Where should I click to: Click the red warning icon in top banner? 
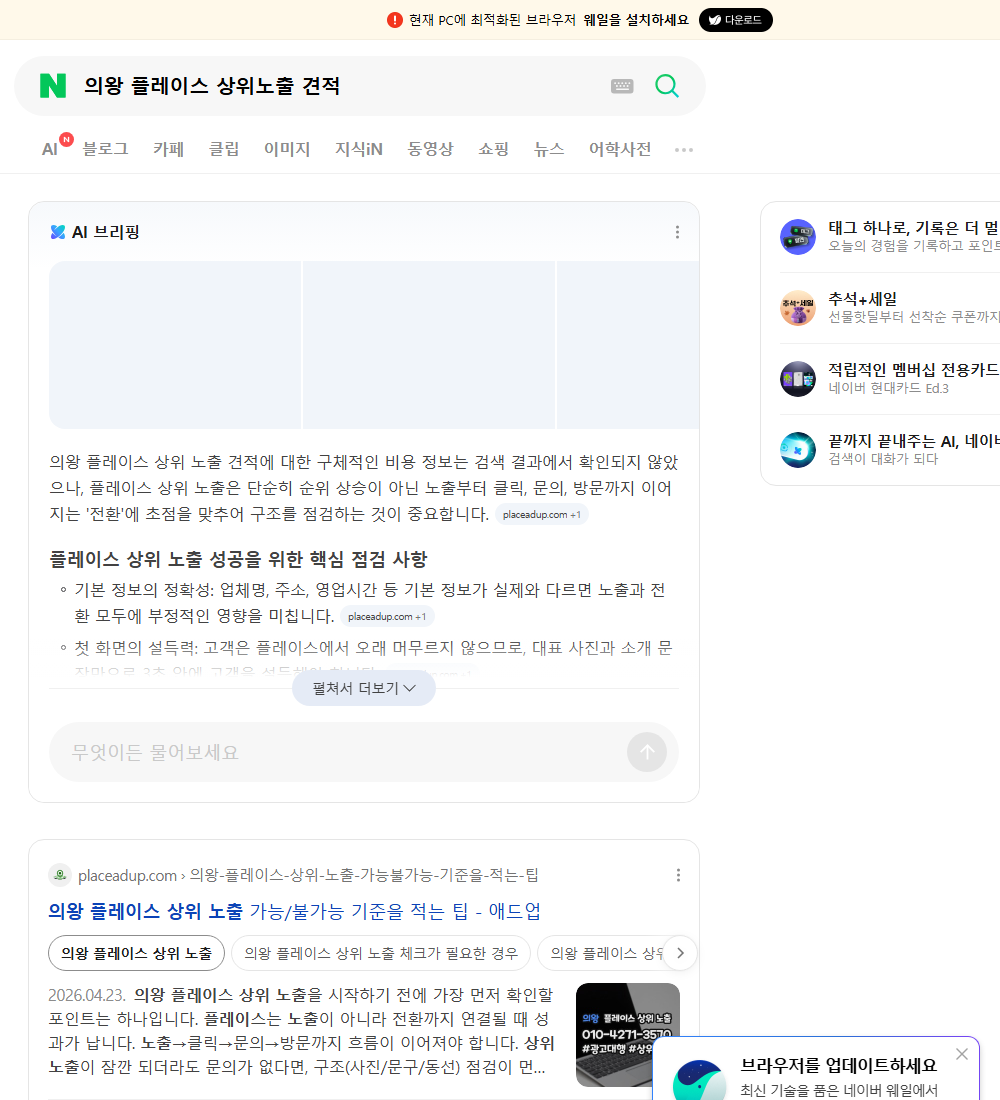click(x=394, y=20)
